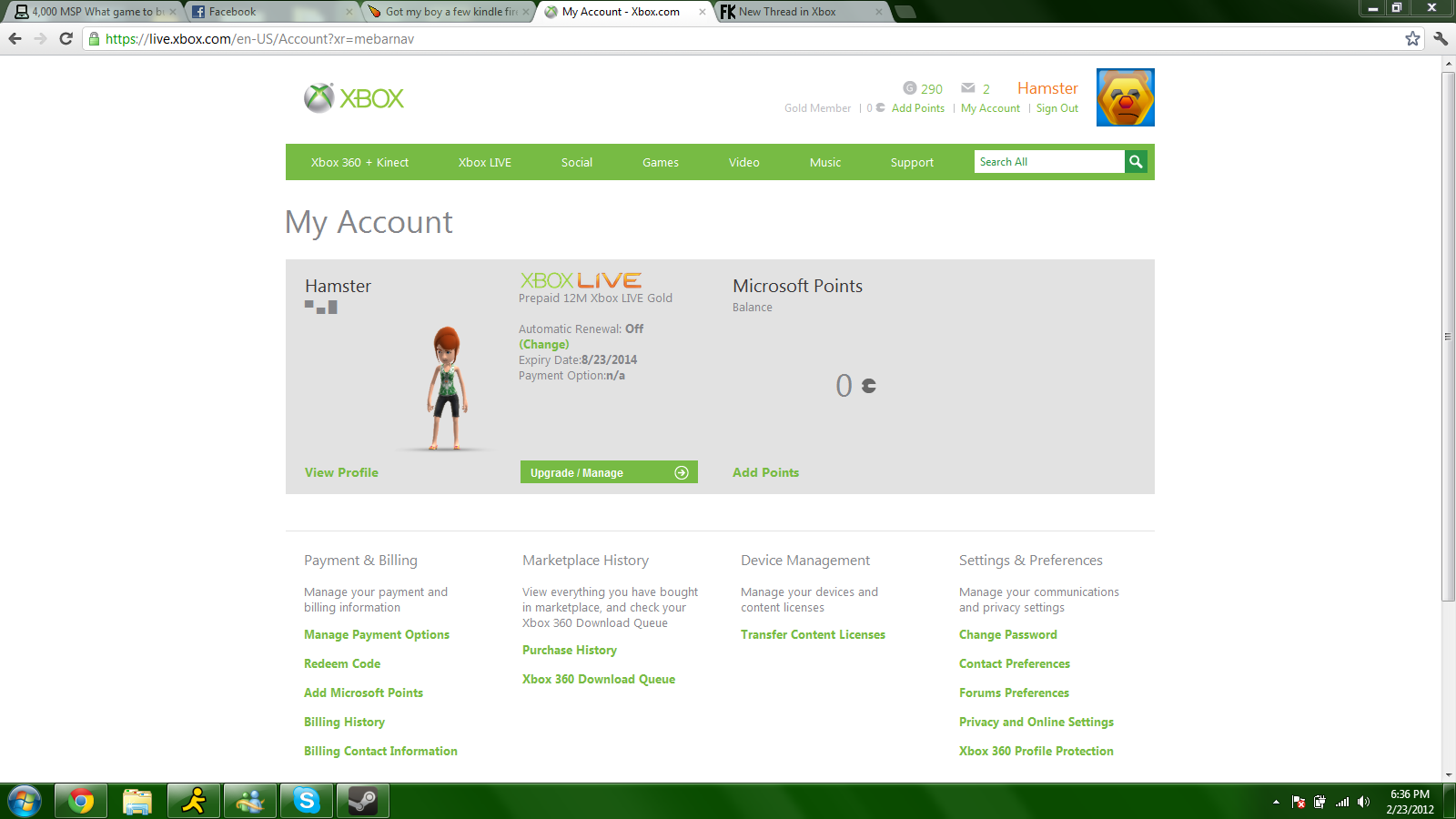Image resolution: width=1456 pixels, height=819 pixels.
Task: Click the Hamster gamerpic in the header
Action: coord(1126,97)
